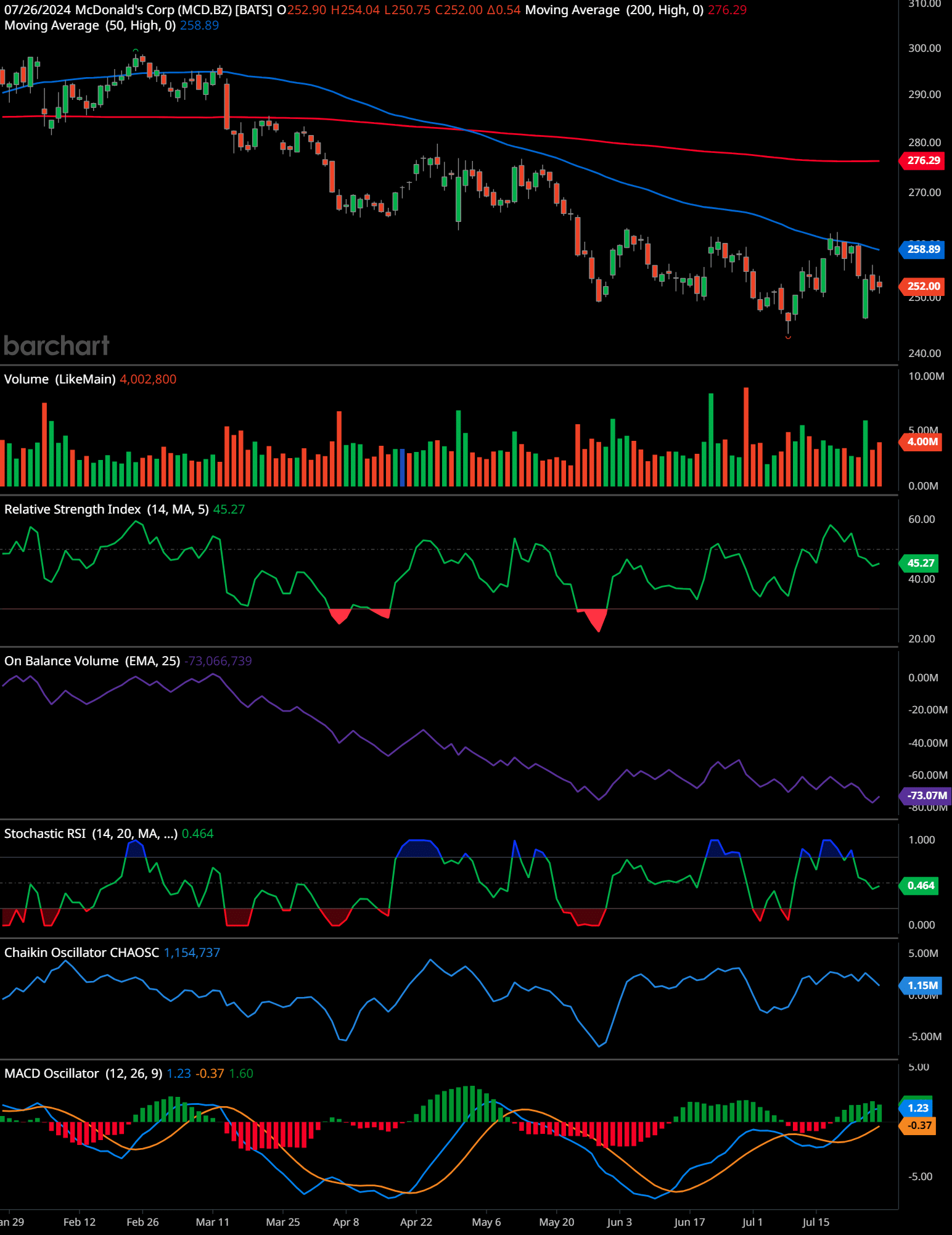
Task: Select the open price O252.90 in header
Action: [x=302, y=10]
